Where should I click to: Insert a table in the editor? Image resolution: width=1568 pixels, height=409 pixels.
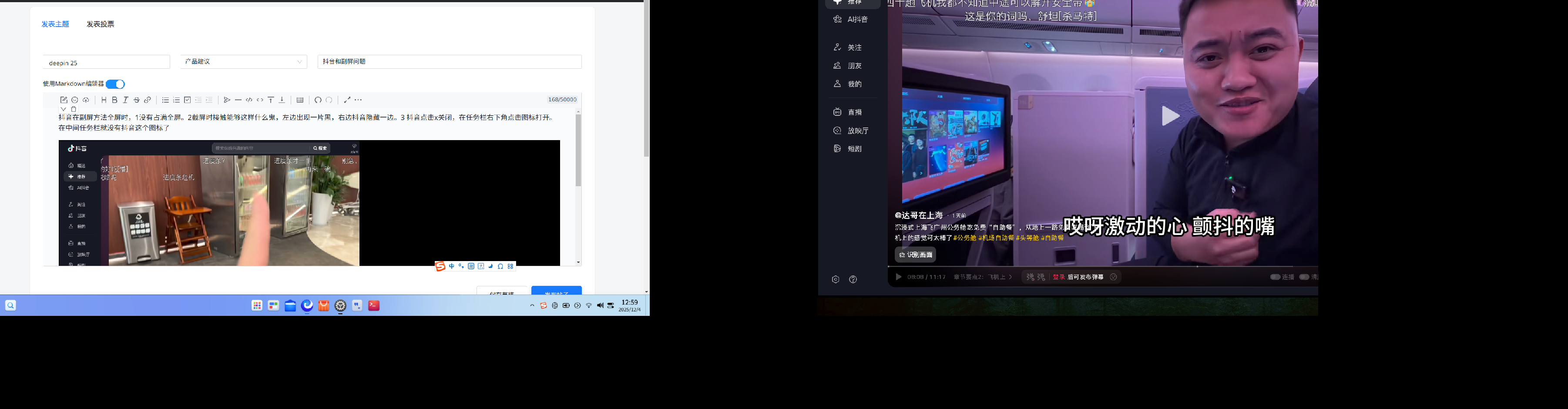[300, 100]
